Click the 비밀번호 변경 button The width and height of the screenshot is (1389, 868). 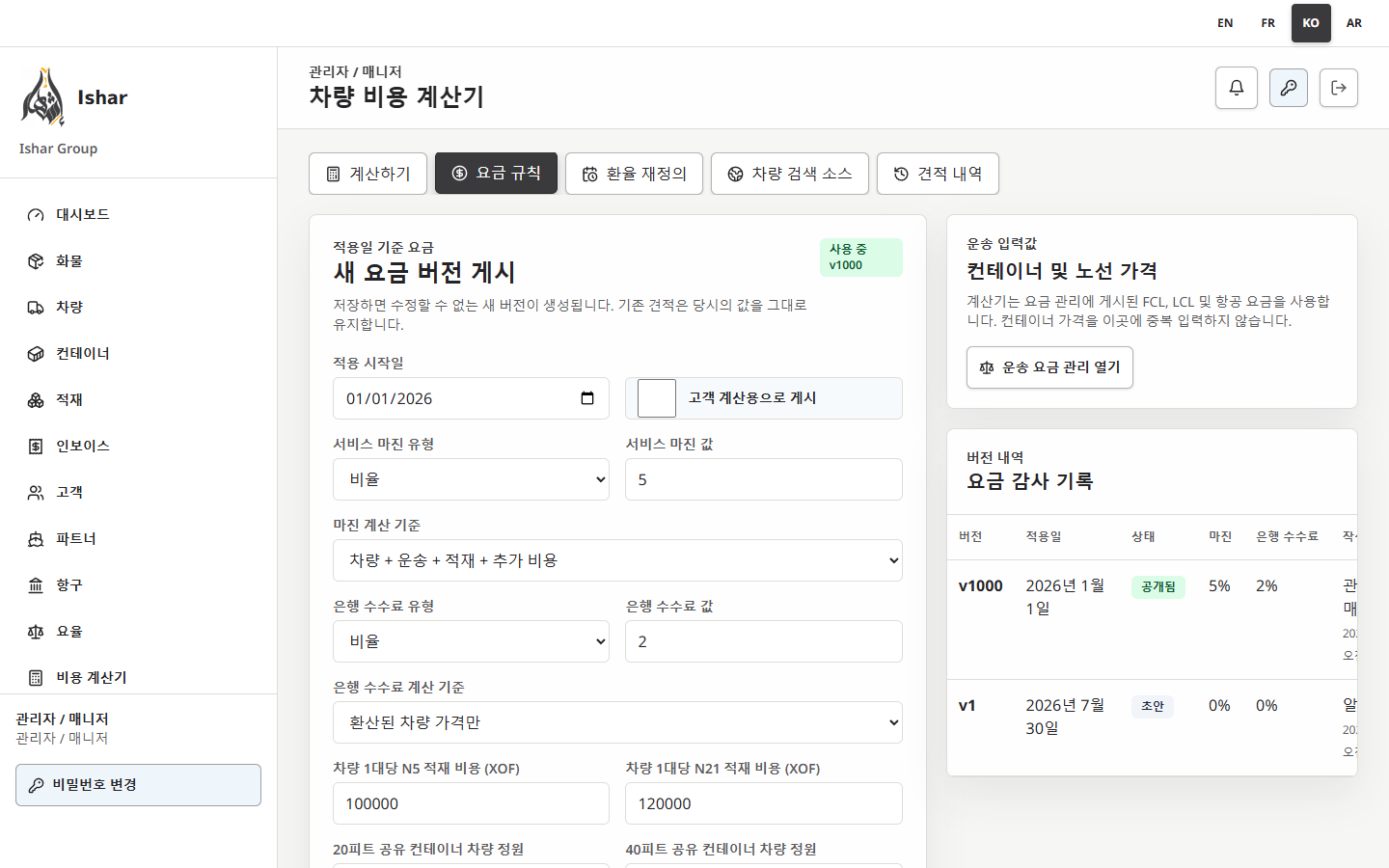click(138, 785)
